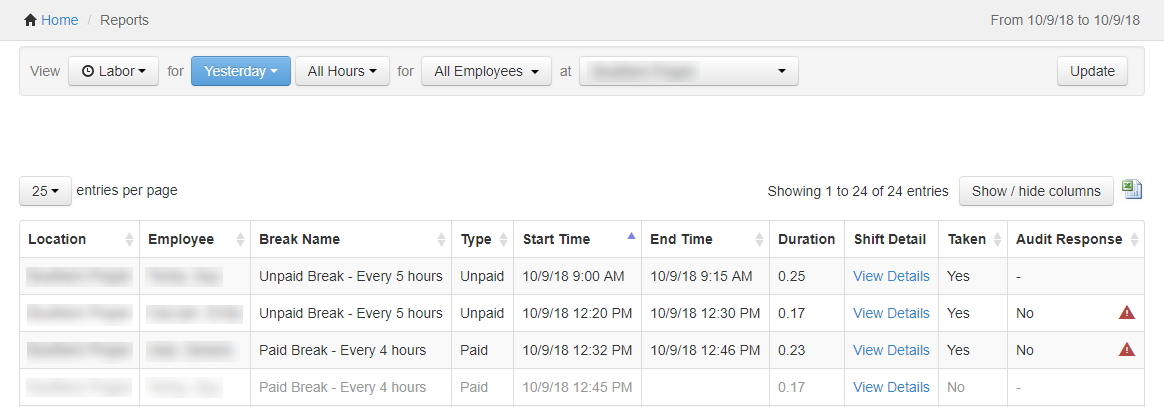1164x407 pixels.
Task: Change the 25 entries per page dropdown
Action: [x=45, y=191]
